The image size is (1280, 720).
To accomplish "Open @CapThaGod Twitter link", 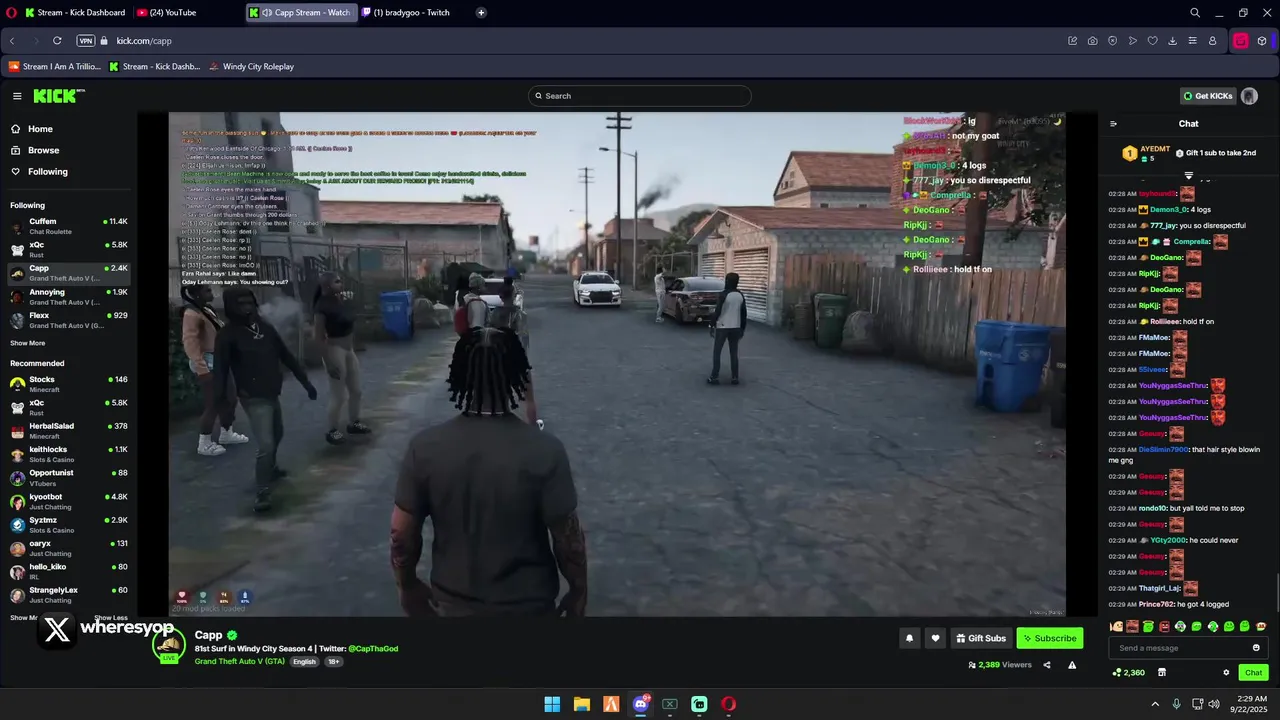I will coord(373,649).
